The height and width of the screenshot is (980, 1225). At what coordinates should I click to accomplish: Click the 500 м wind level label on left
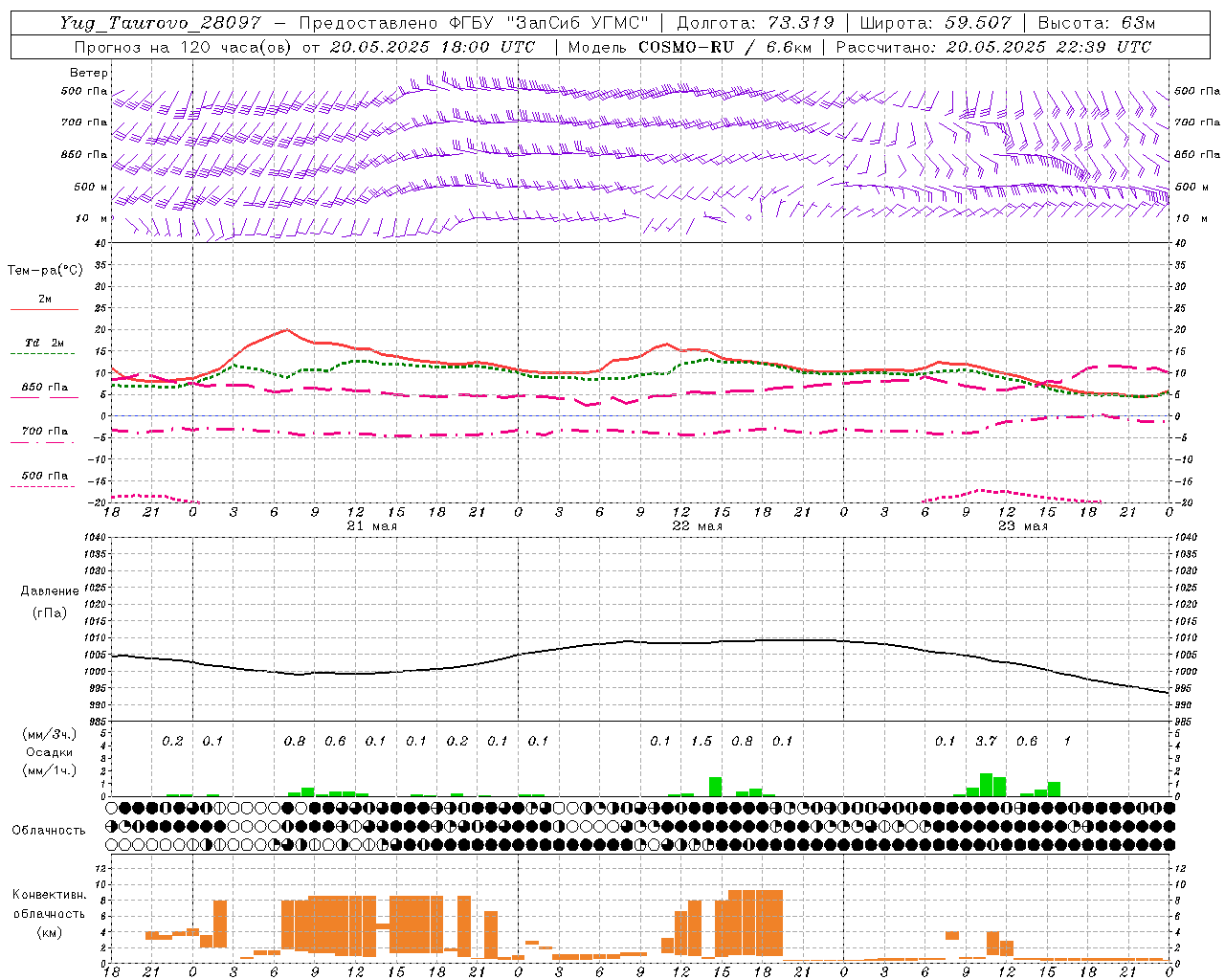click(x=91, y=187)
